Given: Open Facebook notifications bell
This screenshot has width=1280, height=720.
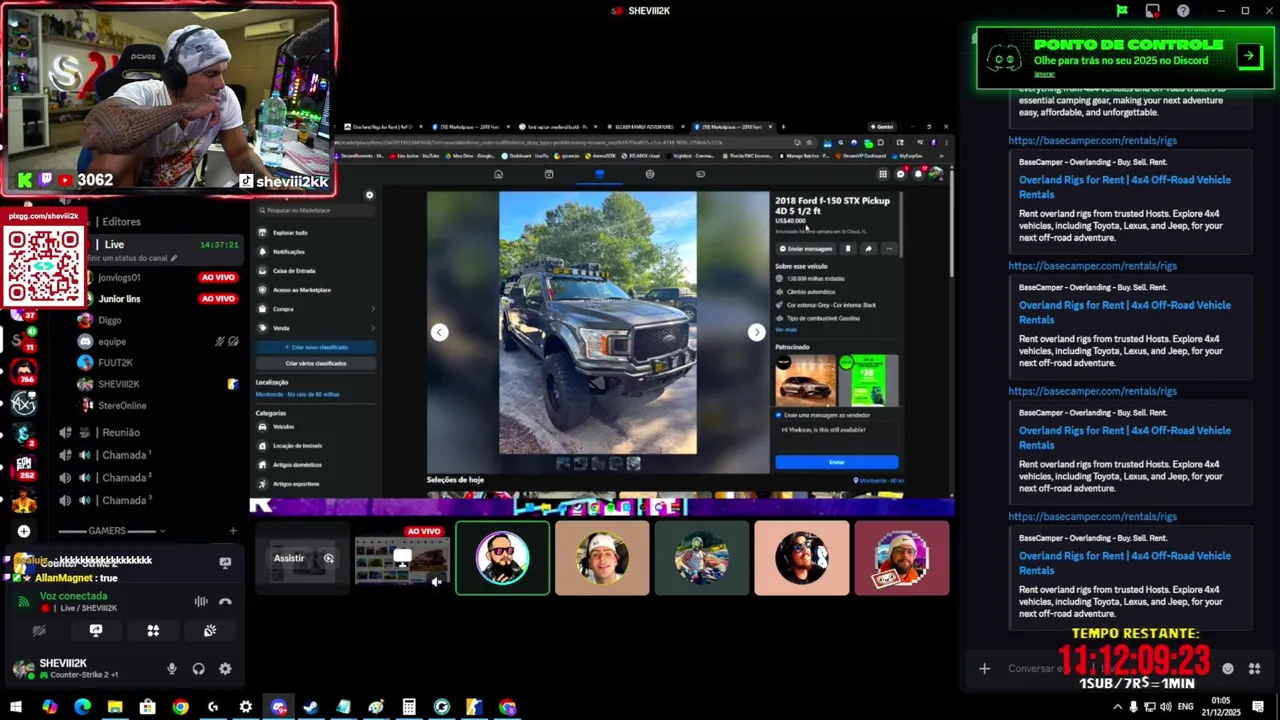Looking at the screenshot, I should click(916, 174).
